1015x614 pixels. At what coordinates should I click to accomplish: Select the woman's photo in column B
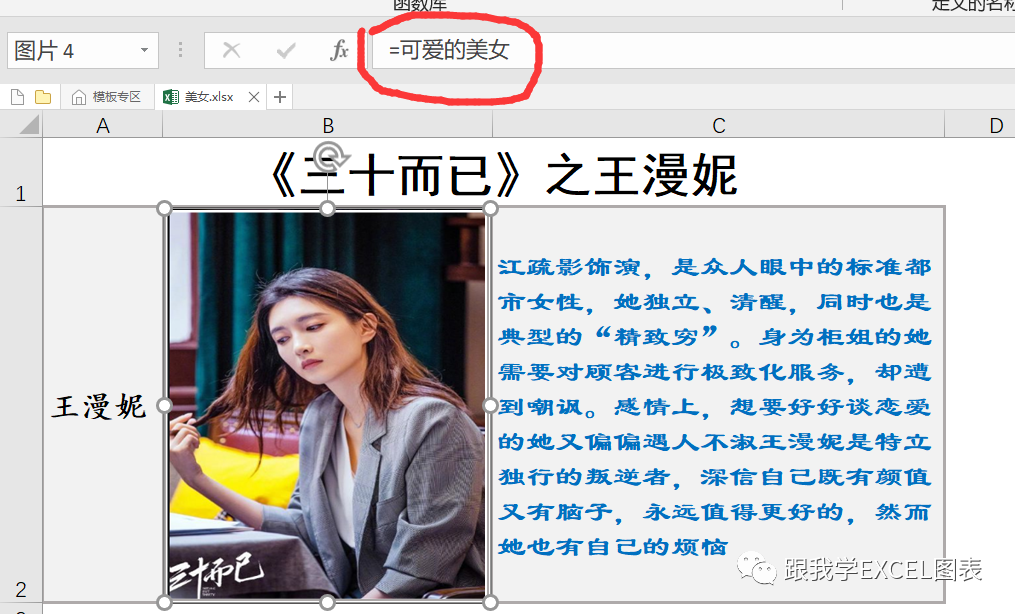[x=328, y=406]
